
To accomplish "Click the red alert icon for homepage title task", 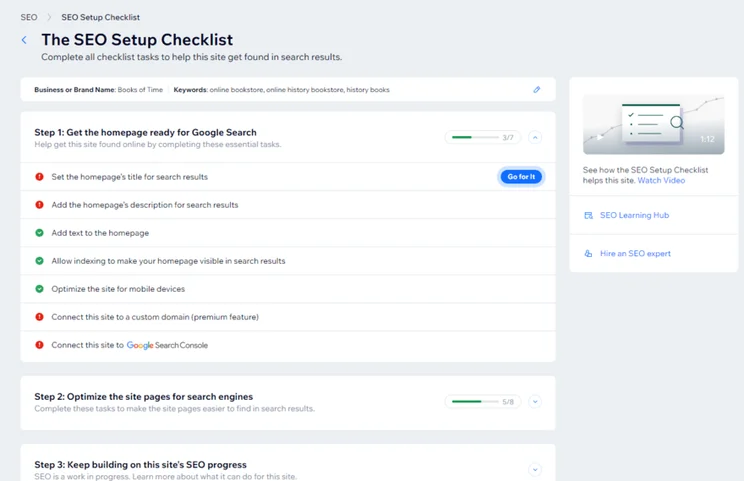I will [39, 177].
